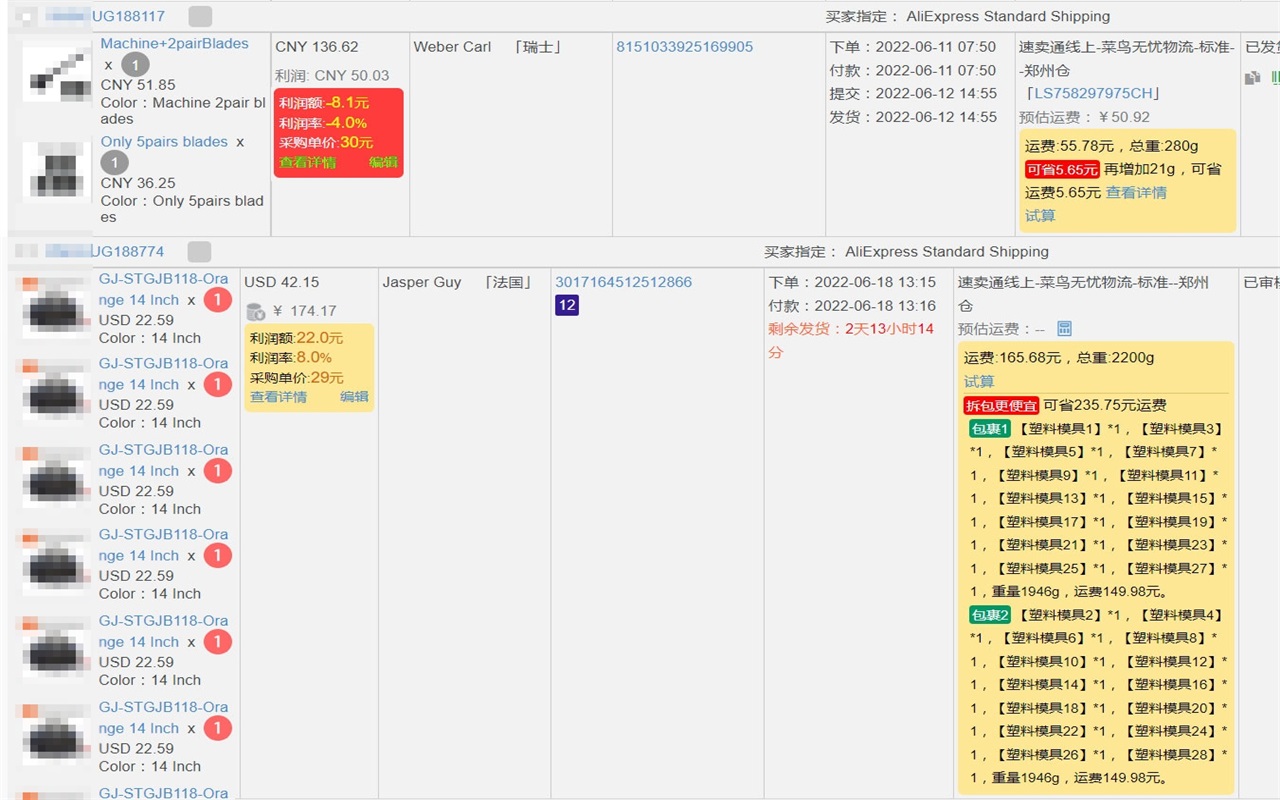Open the Only 5pairs blades product link
1280x800 pixels.
click(x=164, y=141)
